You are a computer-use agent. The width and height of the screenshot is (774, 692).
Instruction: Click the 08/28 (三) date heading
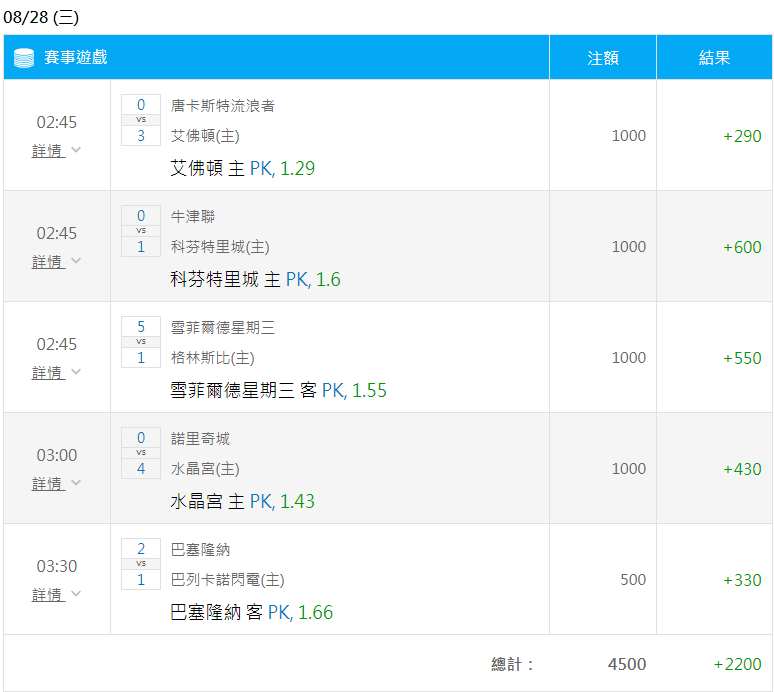[x=41, y=17]
